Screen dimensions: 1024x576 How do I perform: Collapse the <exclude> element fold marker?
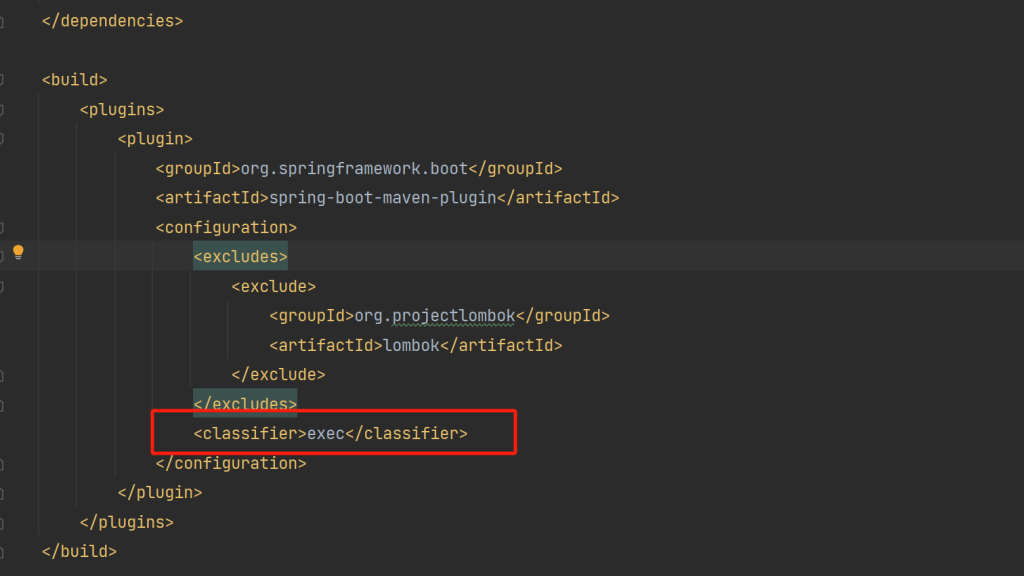2,286
